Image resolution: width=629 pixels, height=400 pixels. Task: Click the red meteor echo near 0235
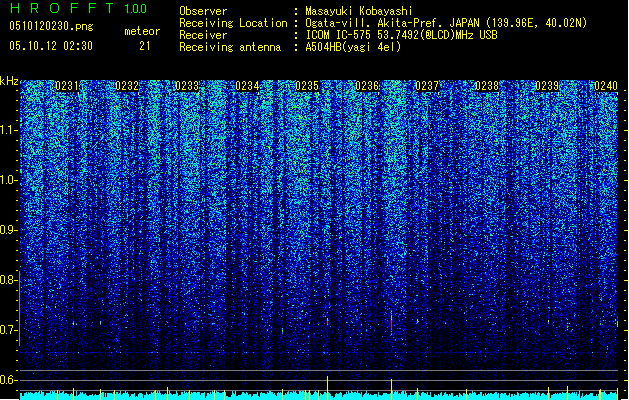328,323
